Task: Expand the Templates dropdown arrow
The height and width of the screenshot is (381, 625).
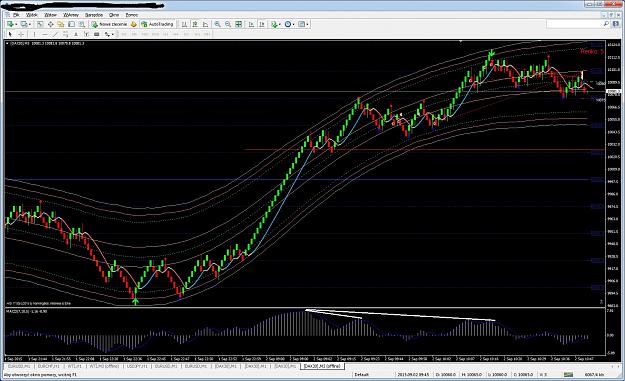Action: coord(307,24)
